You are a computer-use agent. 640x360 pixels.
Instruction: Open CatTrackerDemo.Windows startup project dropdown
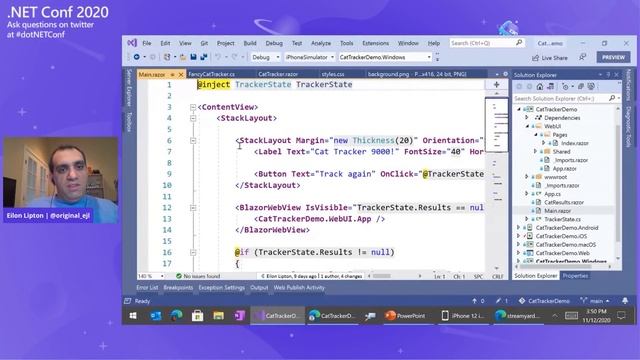click(x=385, y=57)
